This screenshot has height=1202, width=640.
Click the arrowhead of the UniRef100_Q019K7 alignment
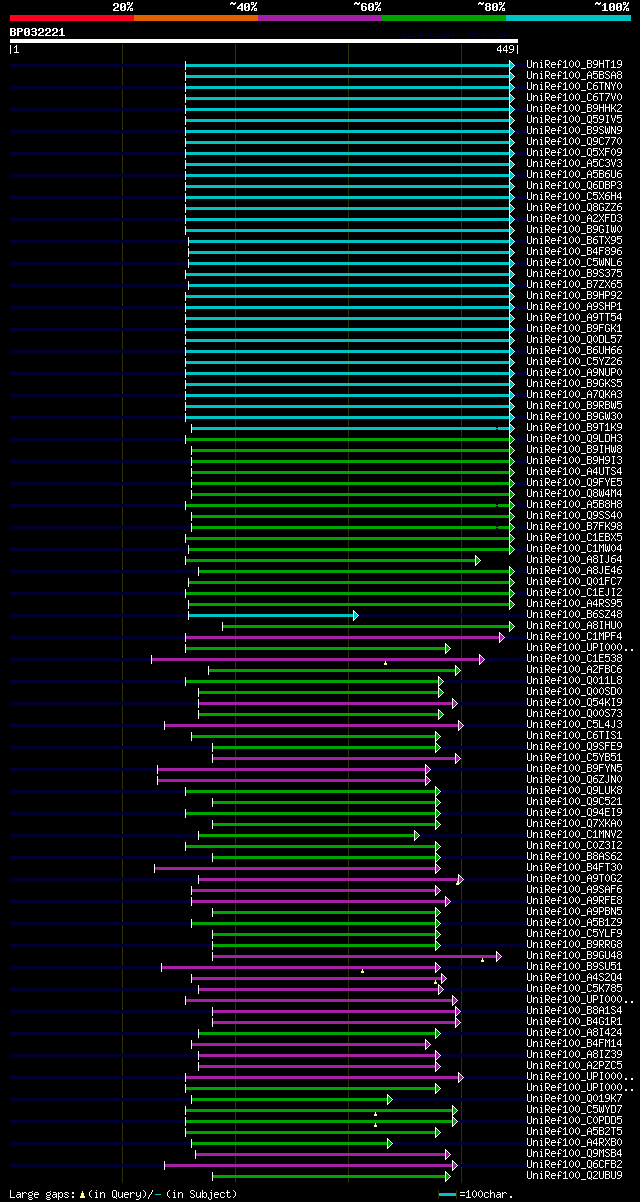pyautogui.click(x=390, y=1099)
